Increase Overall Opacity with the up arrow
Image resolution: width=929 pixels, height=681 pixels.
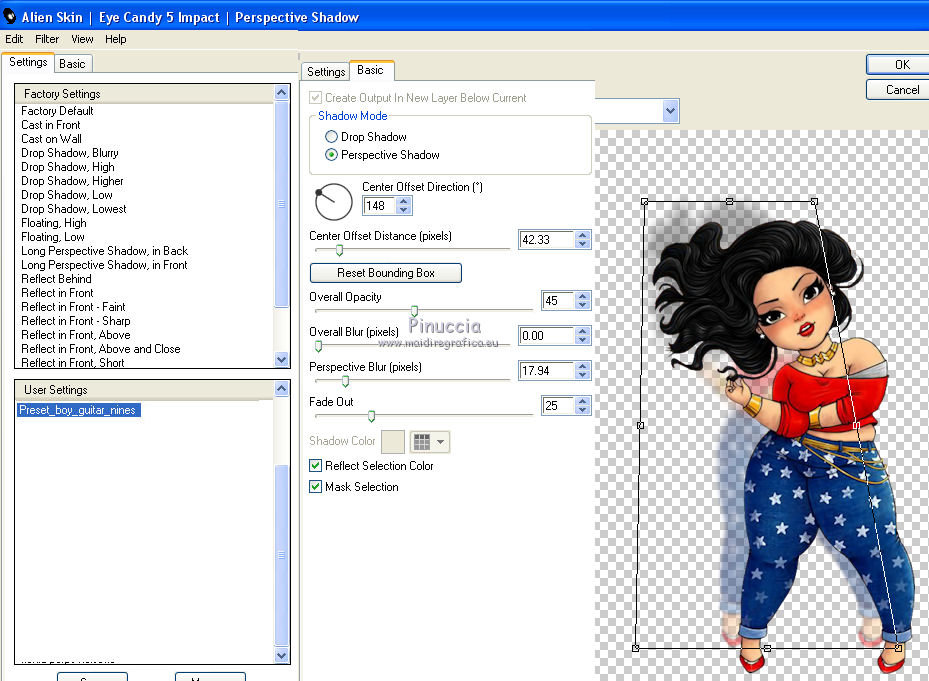583,296
